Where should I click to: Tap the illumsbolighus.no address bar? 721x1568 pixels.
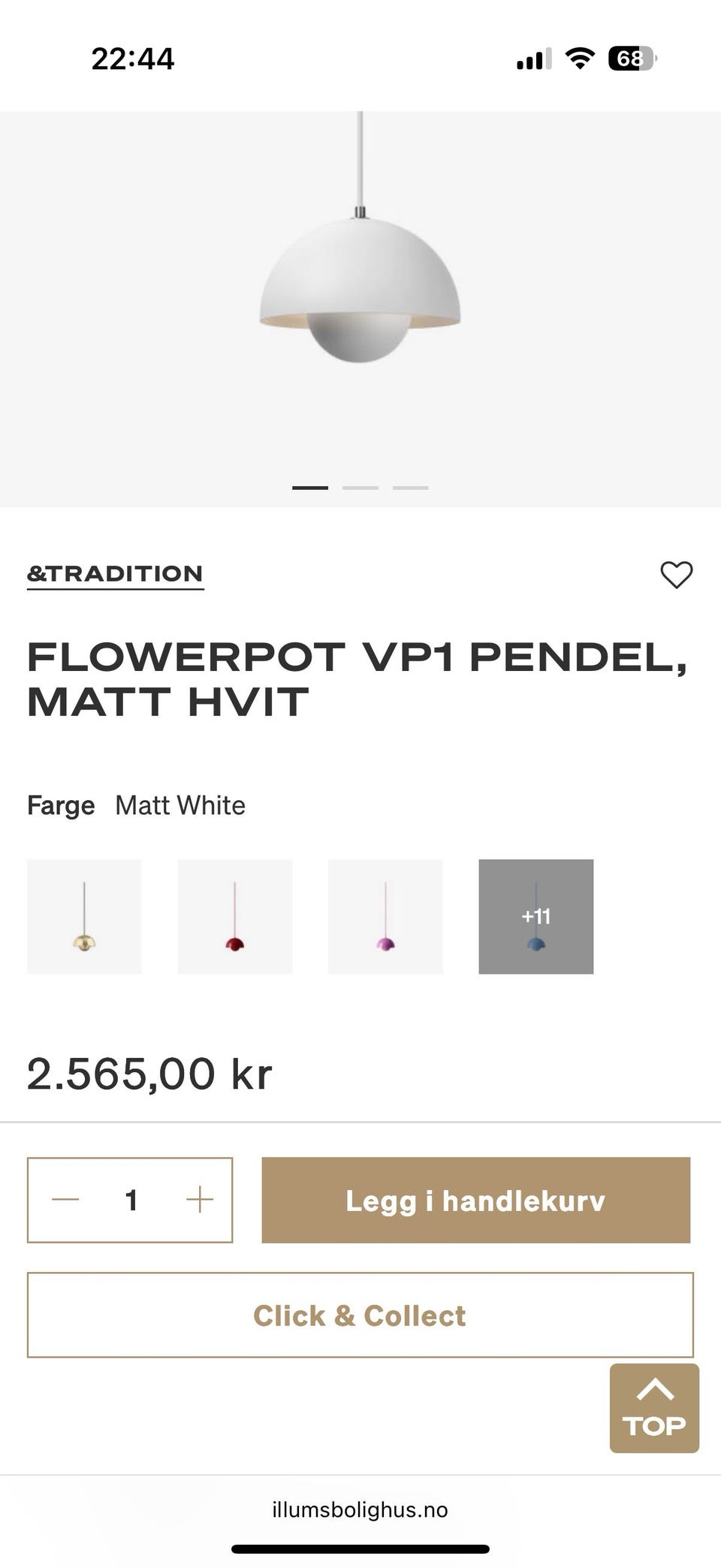(x=360, y=1509)
